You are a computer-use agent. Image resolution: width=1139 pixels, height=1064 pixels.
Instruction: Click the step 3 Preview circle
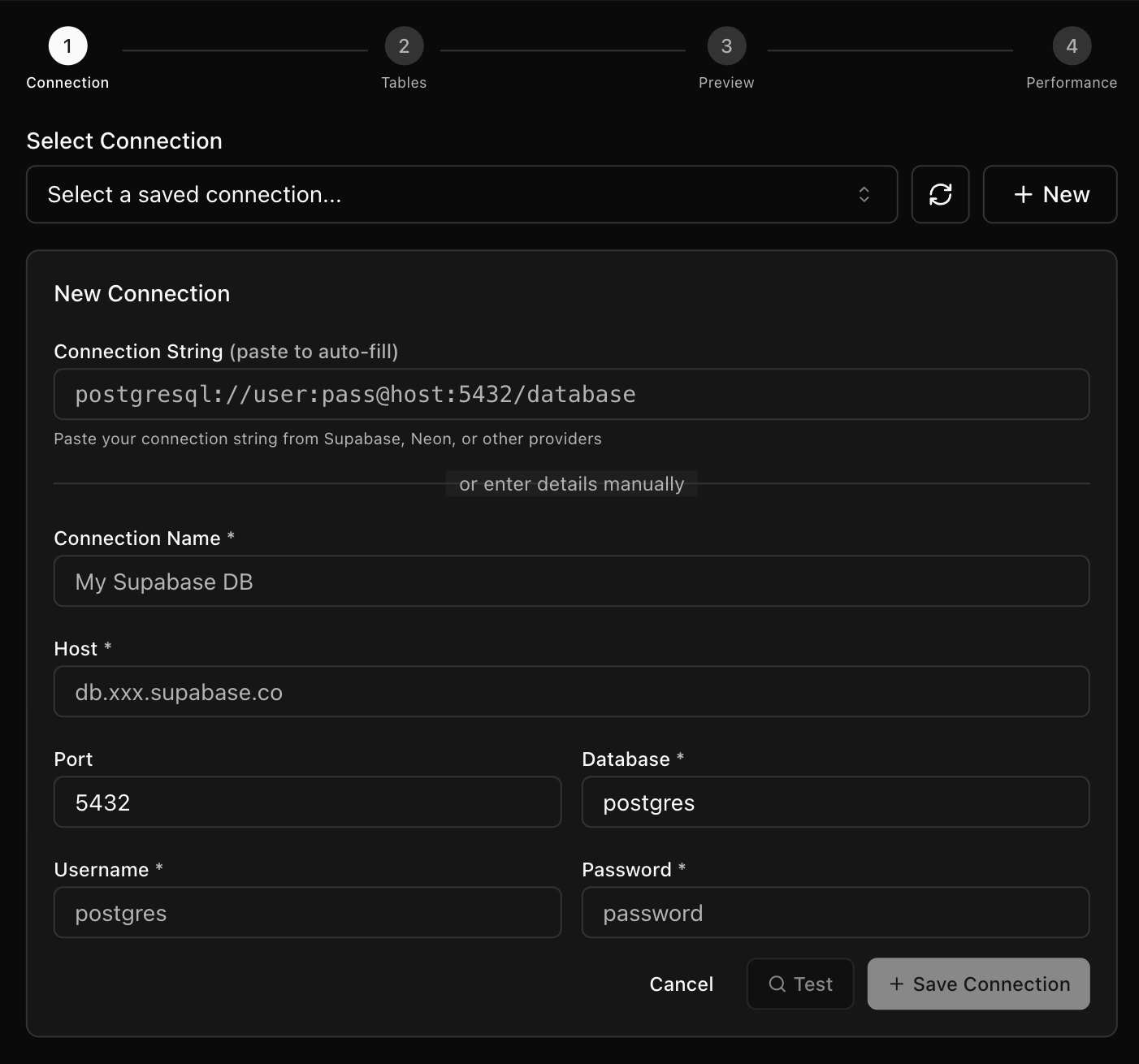coord(726,46)
